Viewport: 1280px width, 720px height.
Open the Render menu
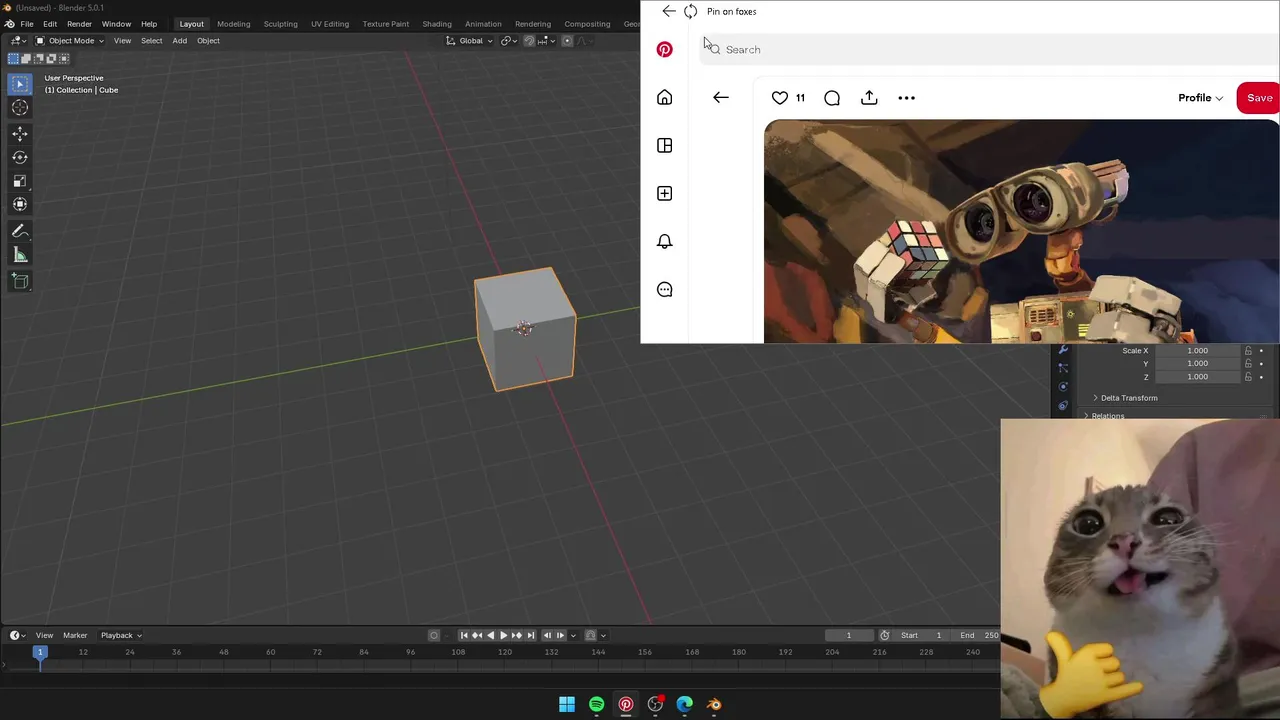[79, 24]
